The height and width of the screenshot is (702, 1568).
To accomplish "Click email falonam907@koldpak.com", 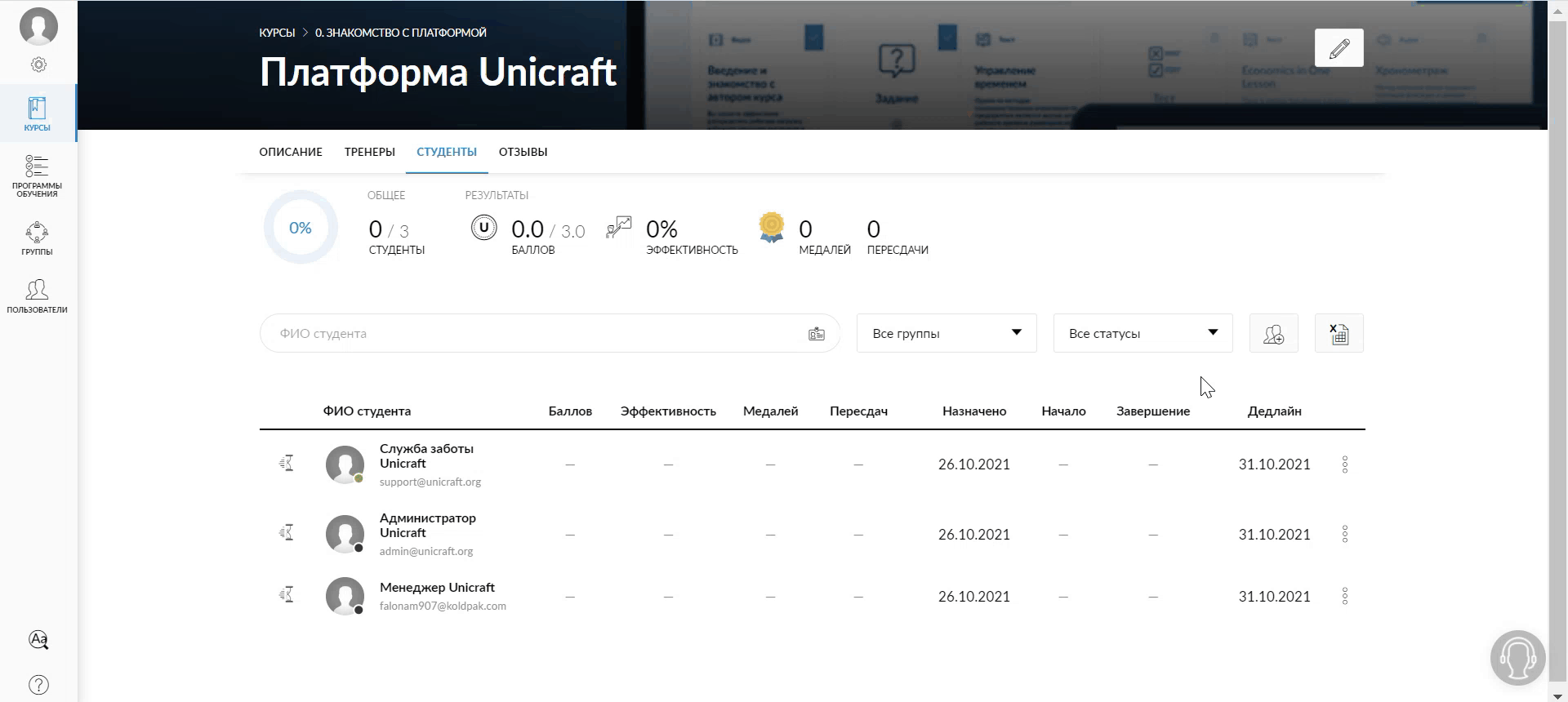I will point(443,606).
